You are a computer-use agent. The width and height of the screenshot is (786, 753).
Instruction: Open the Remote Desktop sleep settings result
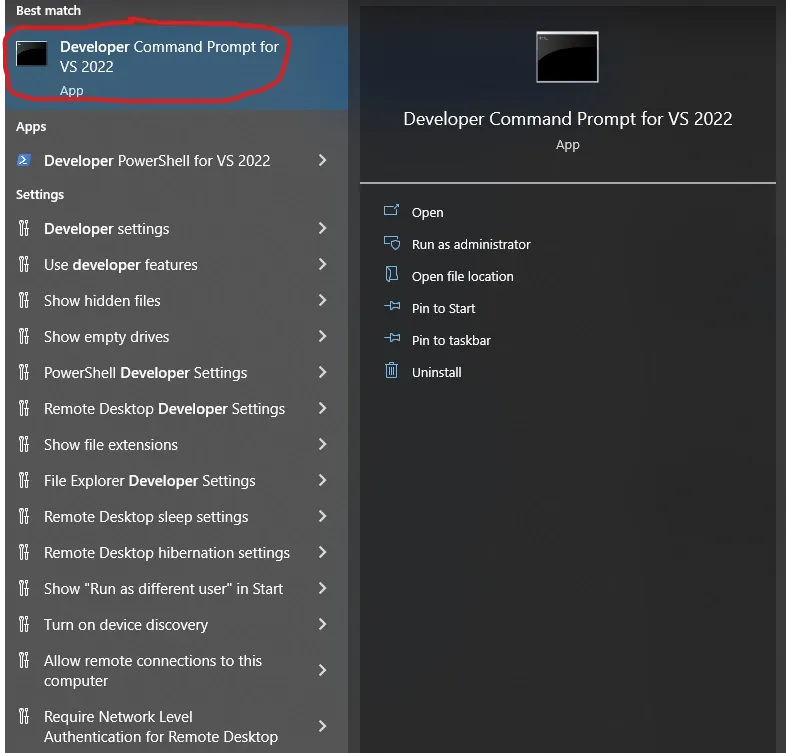[146, 516]
